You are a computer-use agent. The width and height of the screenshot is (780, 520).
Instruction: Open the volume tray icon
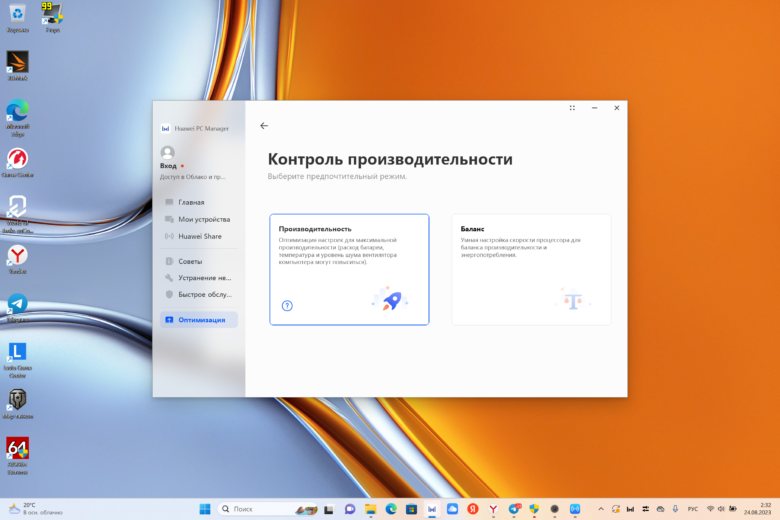721,509
